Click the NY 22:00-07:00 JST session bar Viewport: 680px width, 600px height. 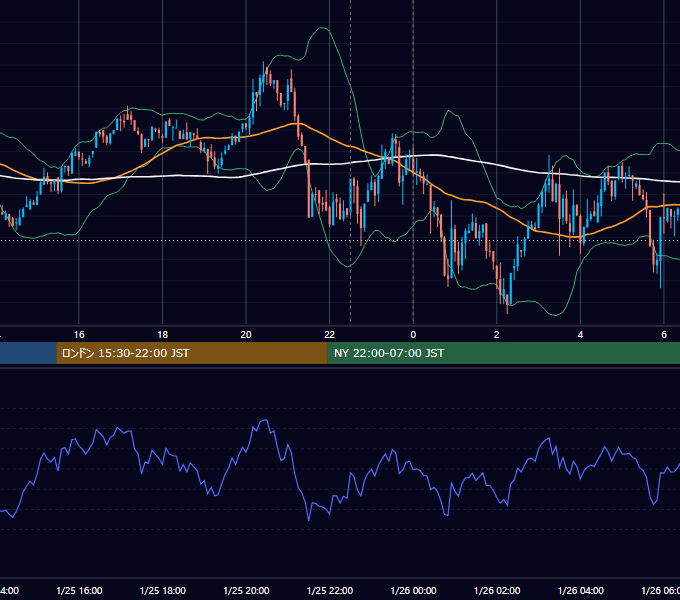(x=503, y=353)
